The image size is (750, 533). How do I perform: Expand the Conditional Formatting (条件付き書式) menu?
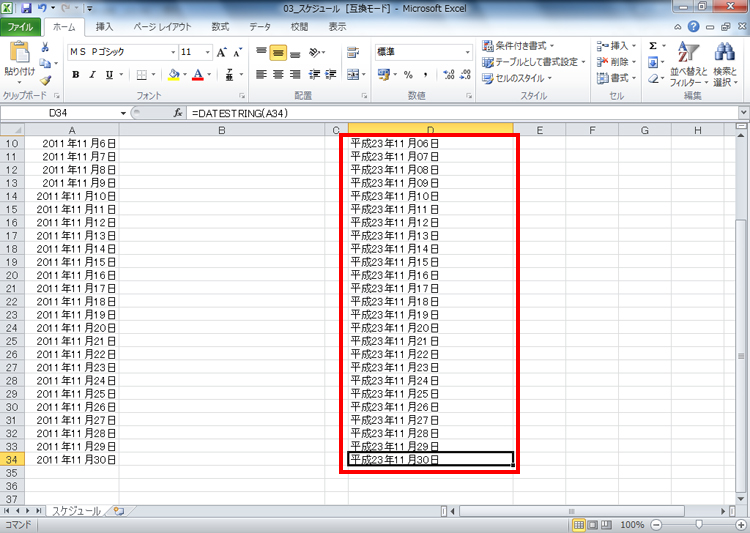(518, 46)
